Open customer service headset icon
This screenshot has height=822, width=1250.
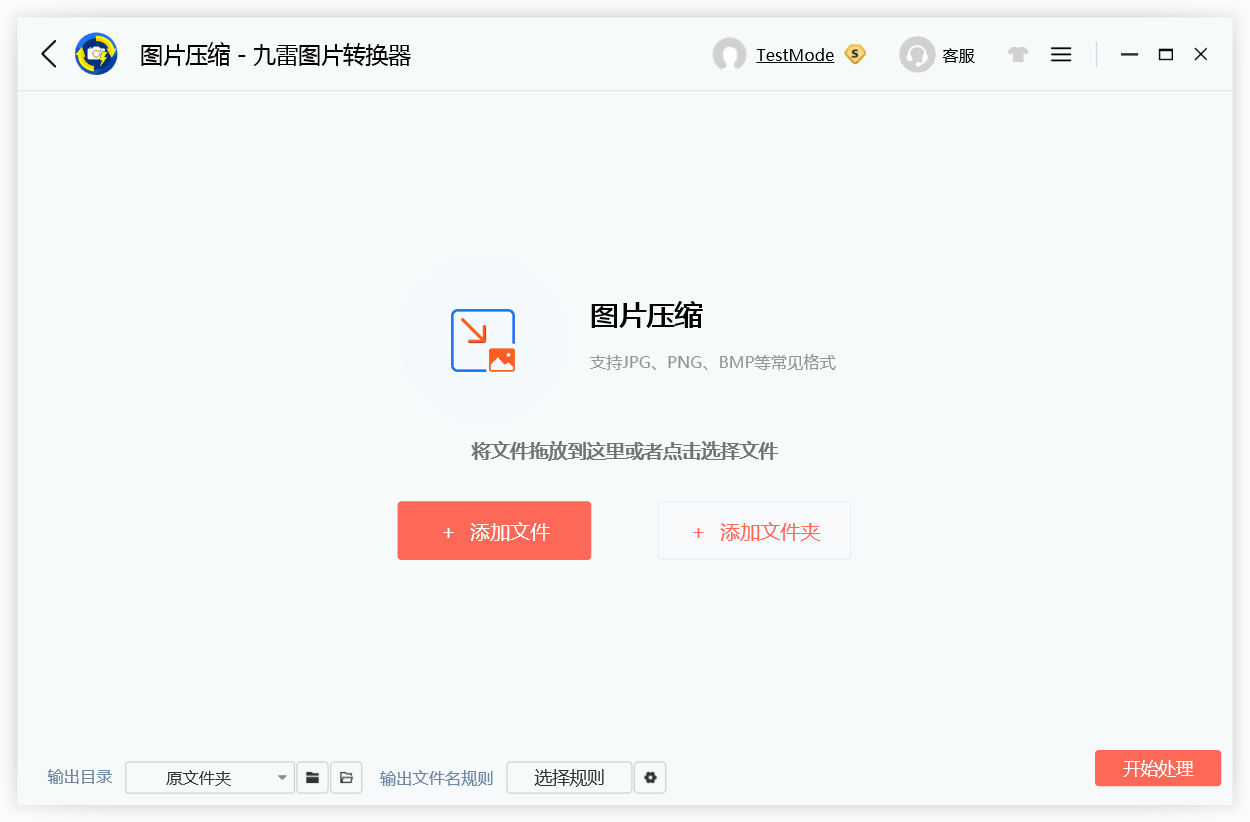917,55
